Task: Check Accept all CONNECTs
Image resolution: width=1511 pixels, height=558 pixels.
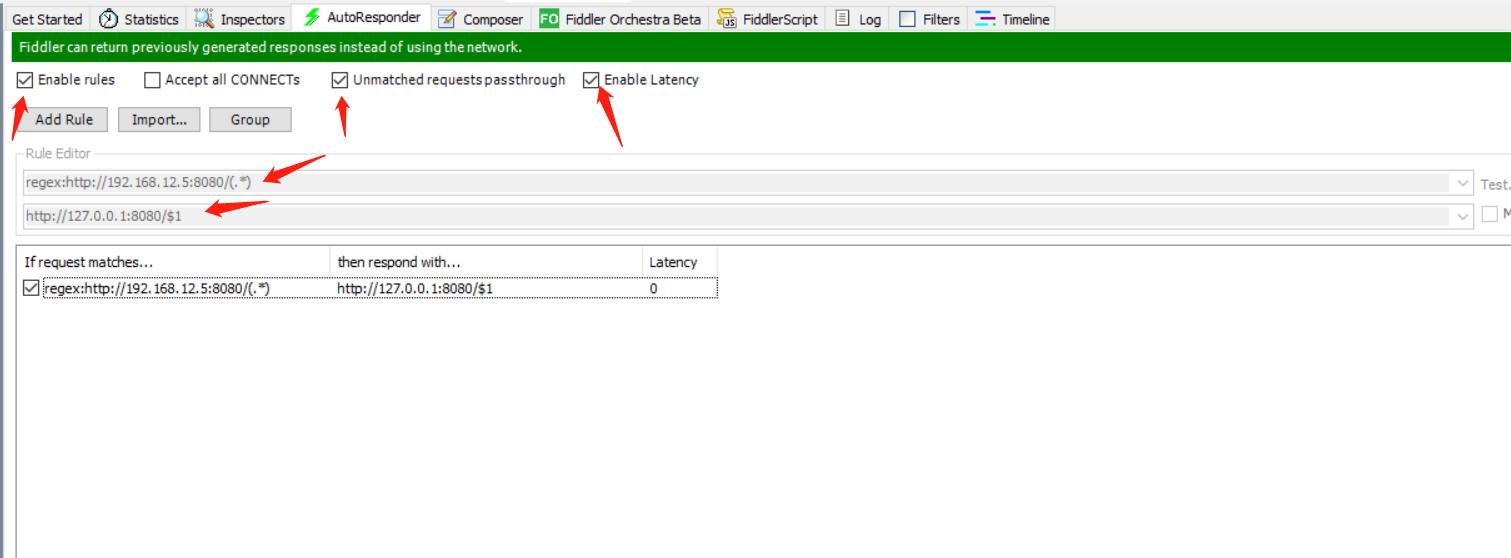Action: coord(152,80)
